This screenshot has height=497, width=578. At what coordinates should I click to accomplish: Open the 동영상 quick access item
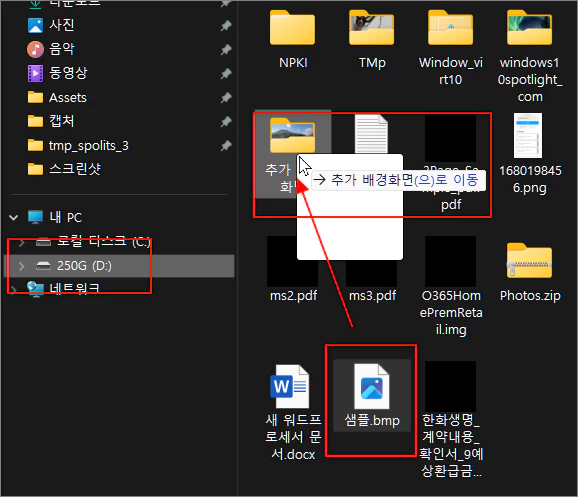click(x=58, y=73)
